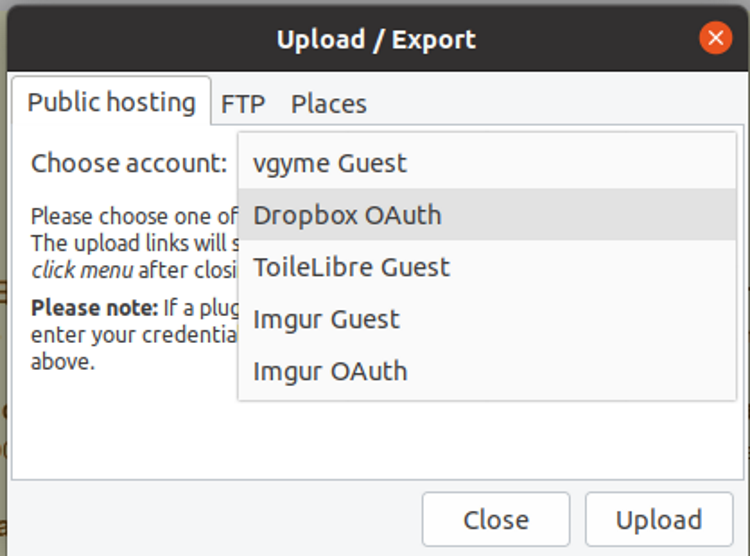Close the Upload / Export dialog window

714,39
